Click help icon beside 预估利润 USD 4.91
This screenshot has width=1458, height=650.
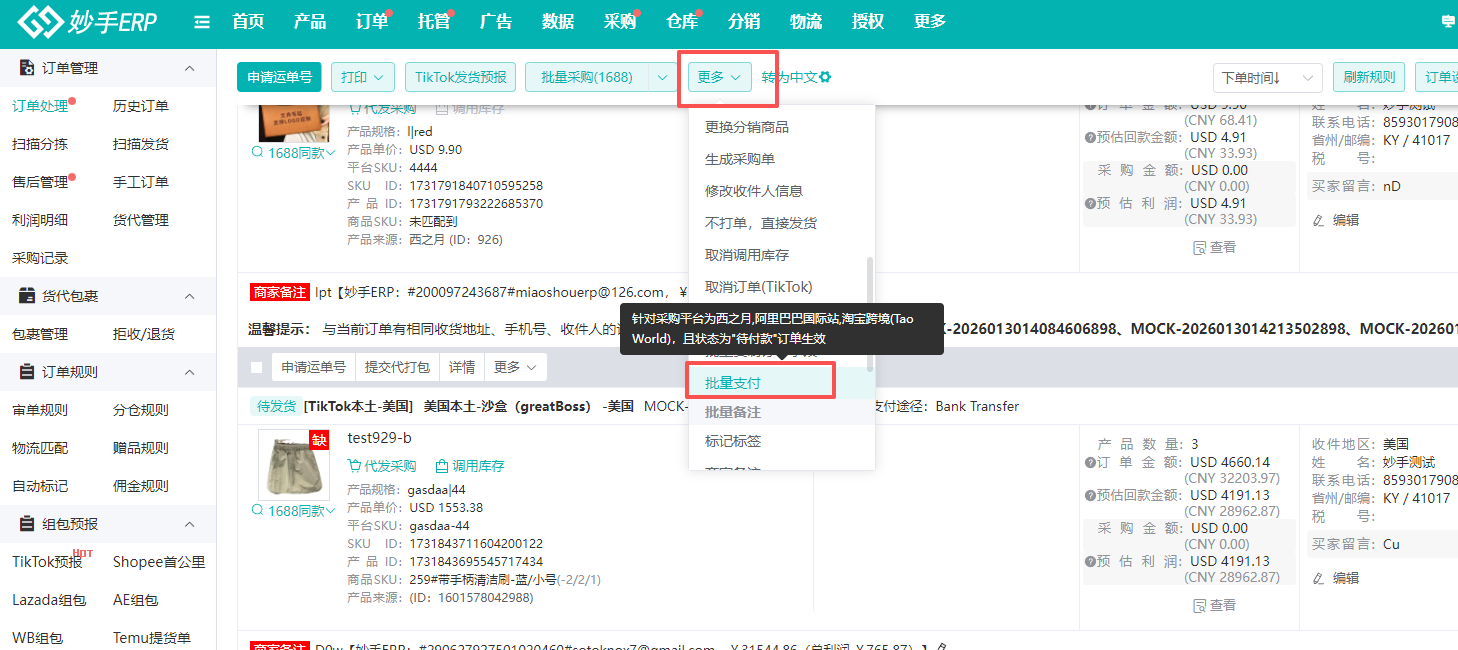pyautogui.click(x=1091, y=203)
